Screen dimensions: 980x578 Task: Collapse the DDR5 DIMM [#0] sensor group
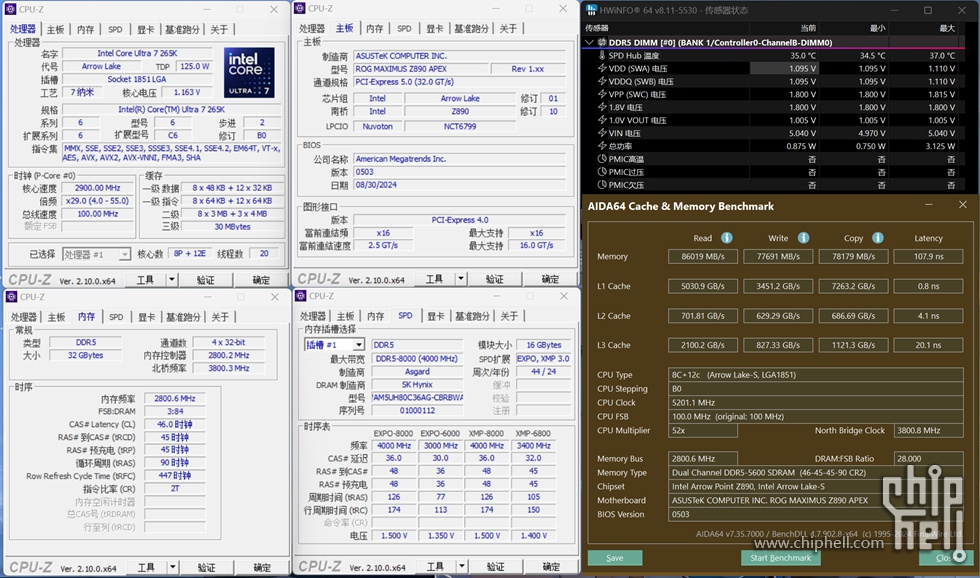[589, 42]
